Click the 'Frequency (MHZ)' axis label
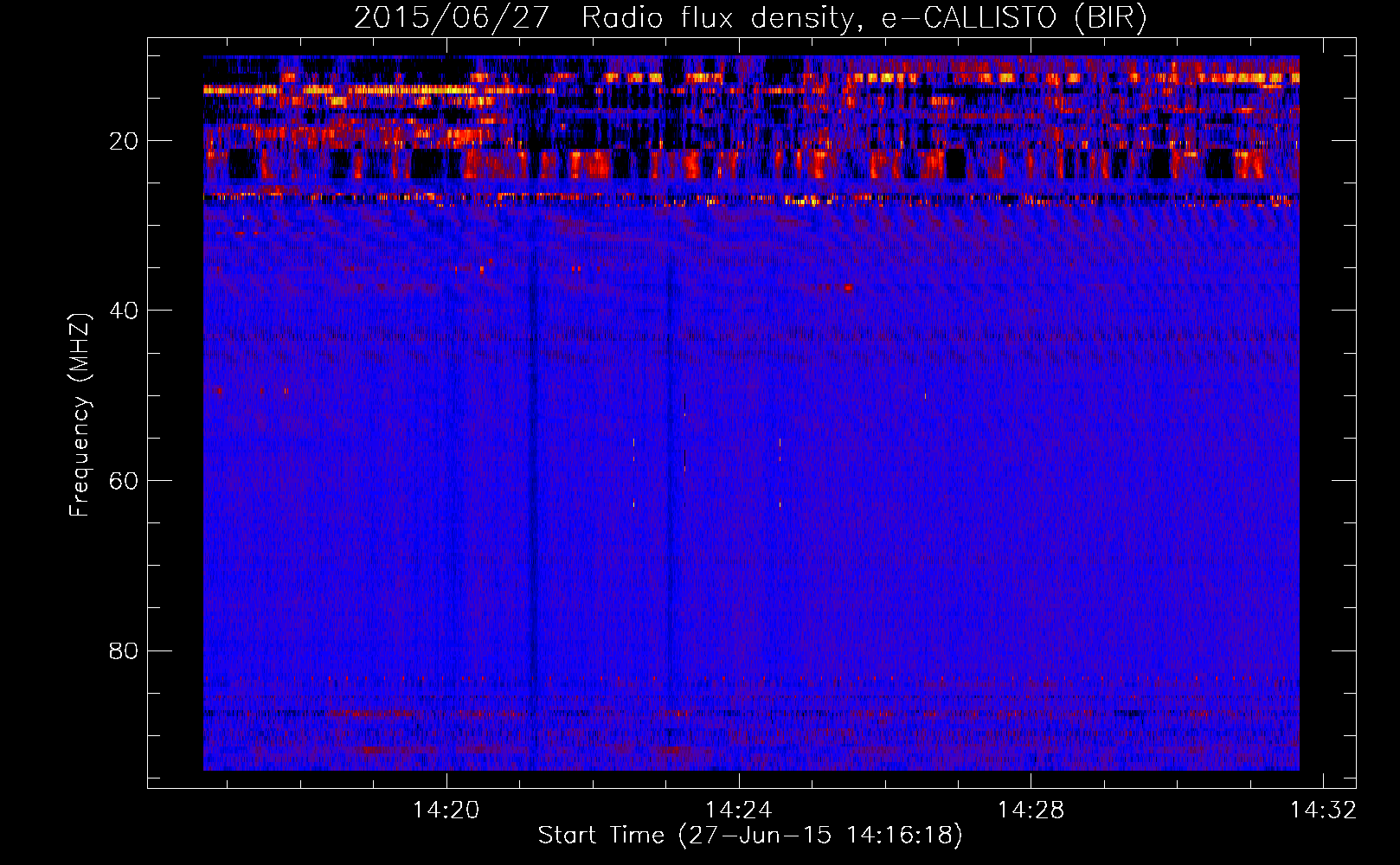The image size is (1400, 865). (80, 414)
